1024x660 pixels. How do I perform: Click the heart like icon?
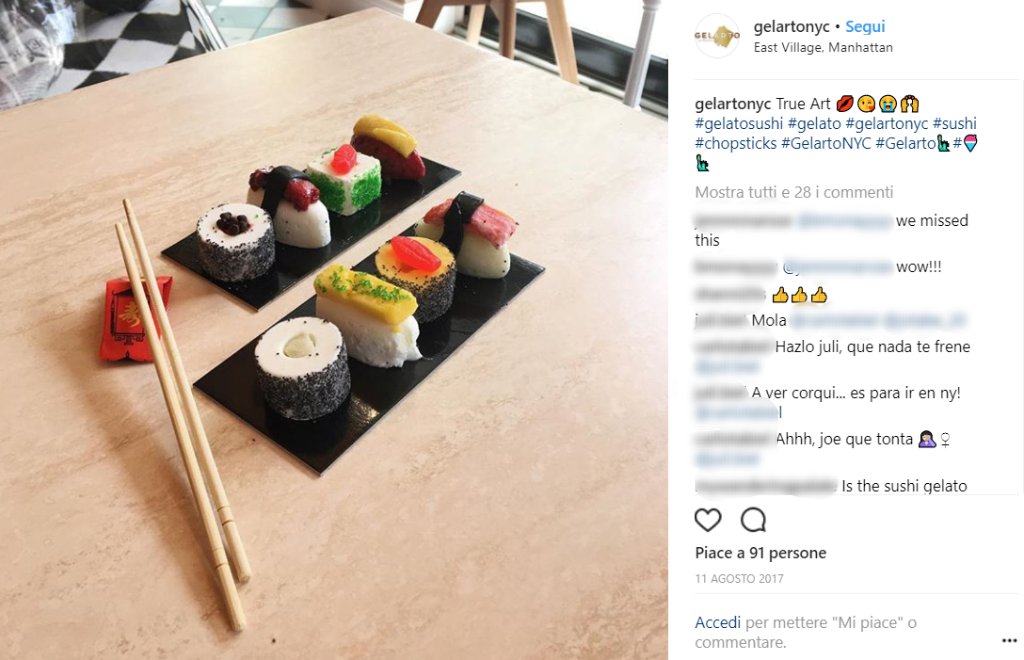[x=707, y=520]
